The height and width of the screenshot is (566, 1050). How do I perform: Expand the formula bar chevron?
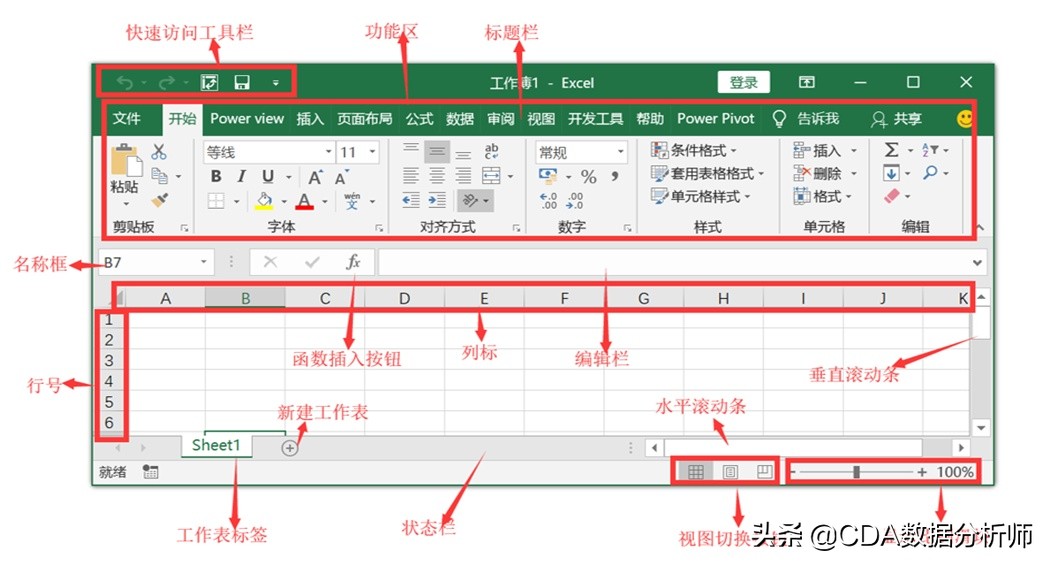click(x=978, y=263)
